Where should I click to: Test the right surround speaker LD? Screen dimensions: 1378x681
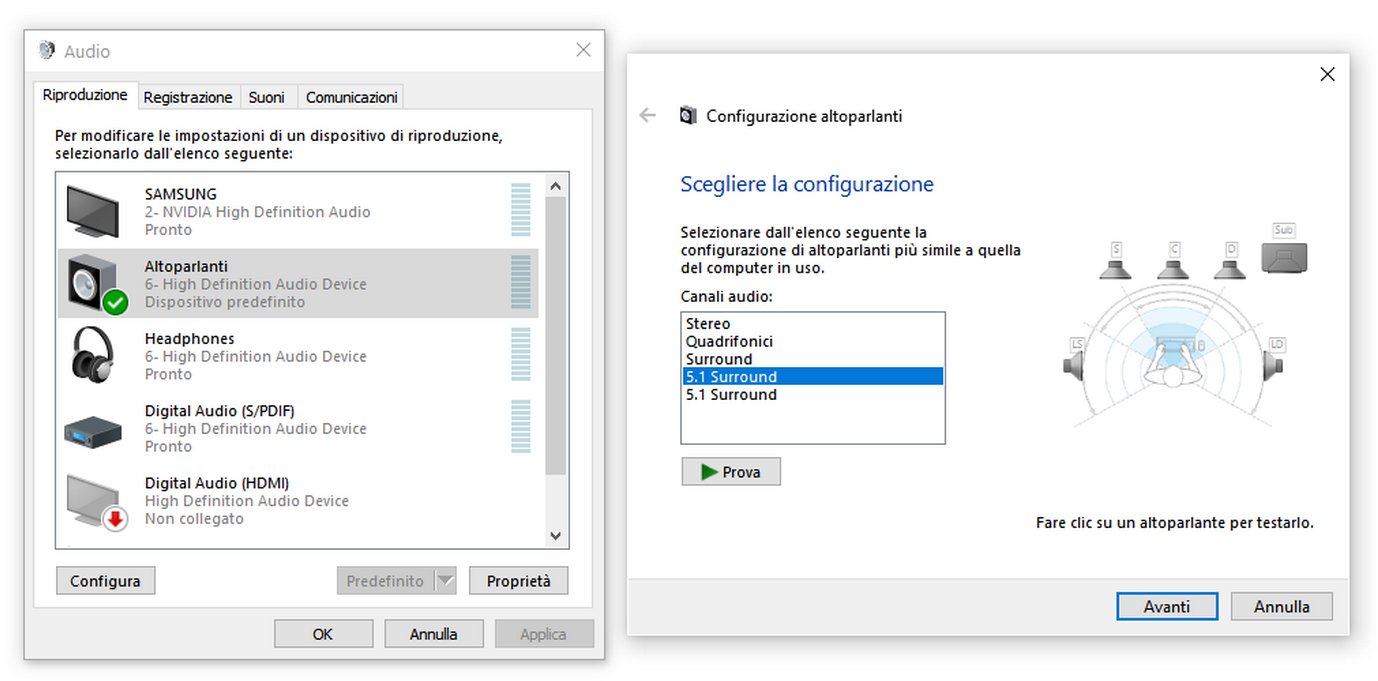[x=1274, y=361]
